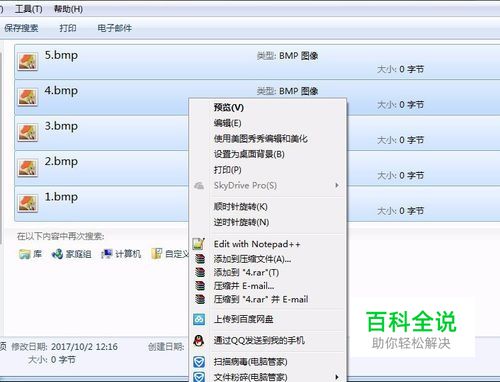Click the QQ penguin icon
Screen dimensions: 500x382
pos(199,340)
